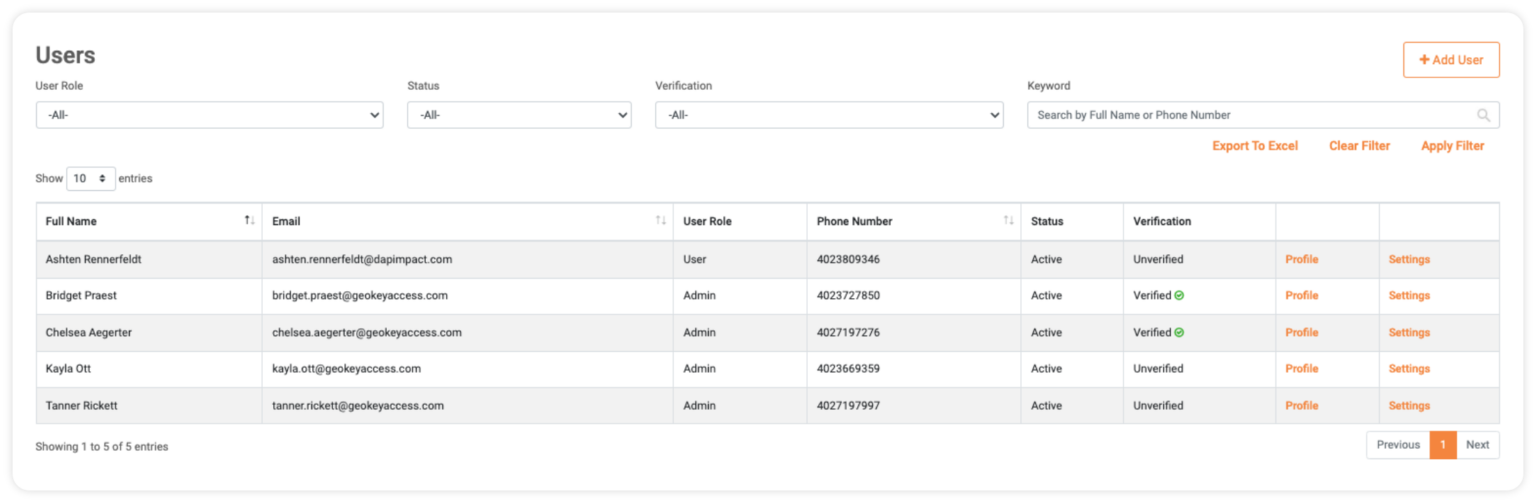Click phone number 4023669359
Viewport: 1536px width, 503px height.
848,369
